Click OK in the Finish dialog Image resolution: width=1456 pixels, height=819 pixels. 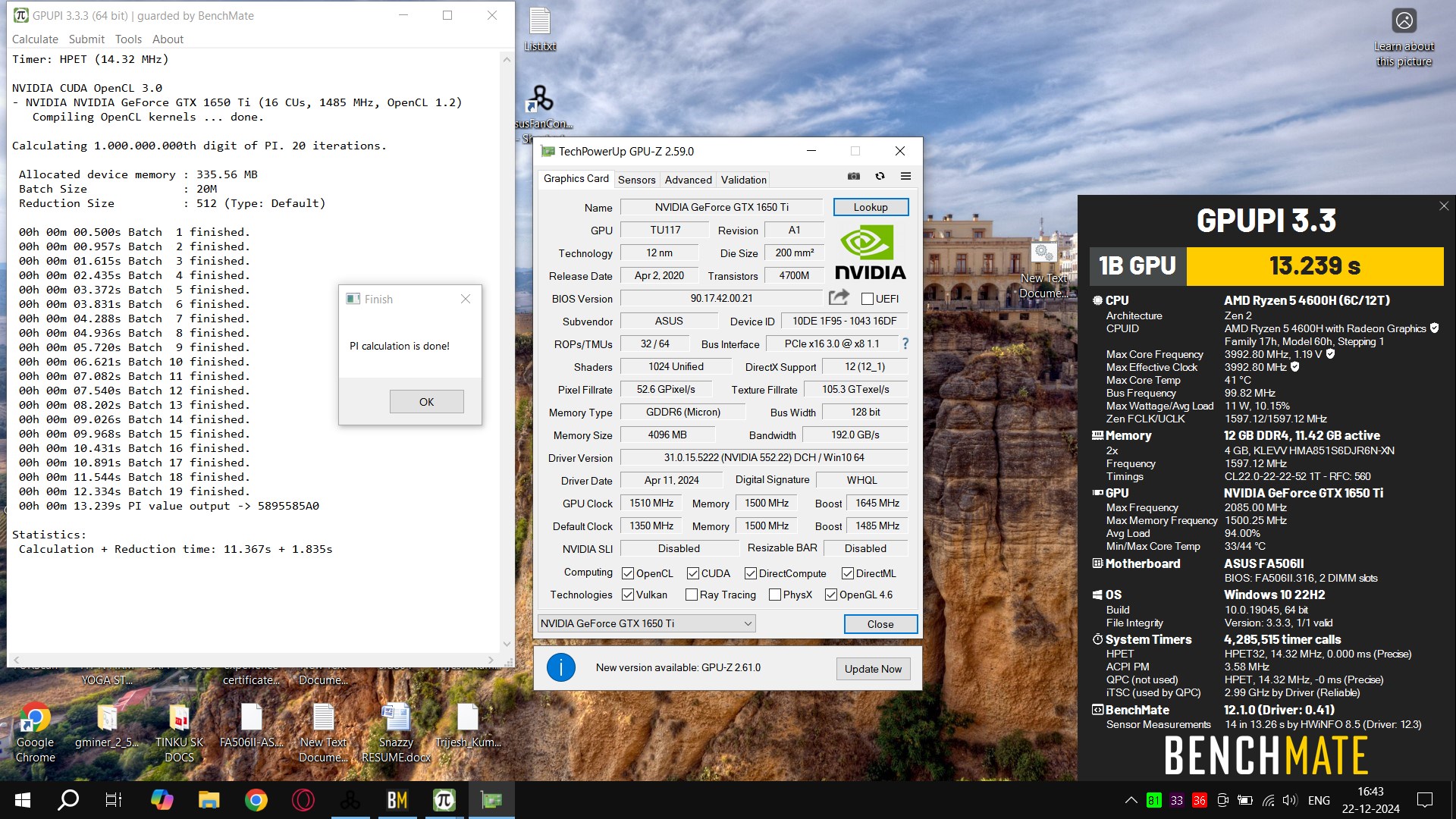(x=426, y=402)
